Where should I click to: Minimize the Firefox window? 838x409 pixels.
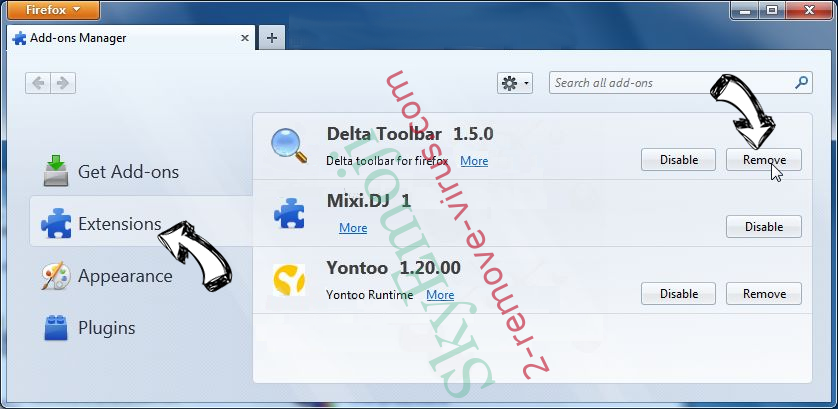coord(745,9)
